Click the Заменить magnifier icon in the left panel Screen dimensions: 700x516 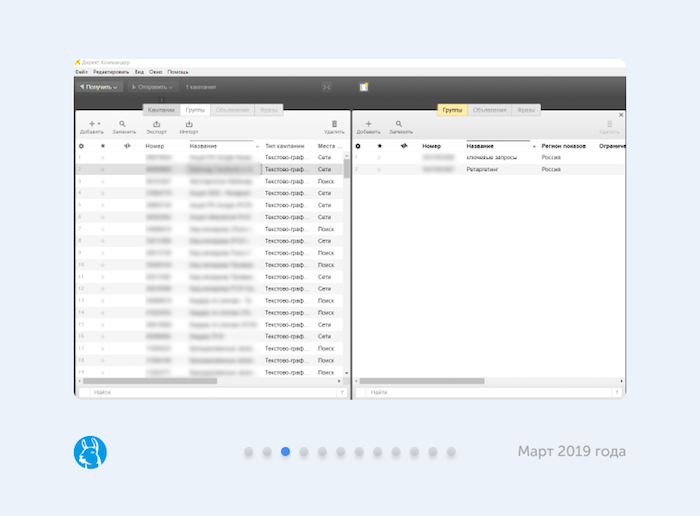(x=122, y=124)
